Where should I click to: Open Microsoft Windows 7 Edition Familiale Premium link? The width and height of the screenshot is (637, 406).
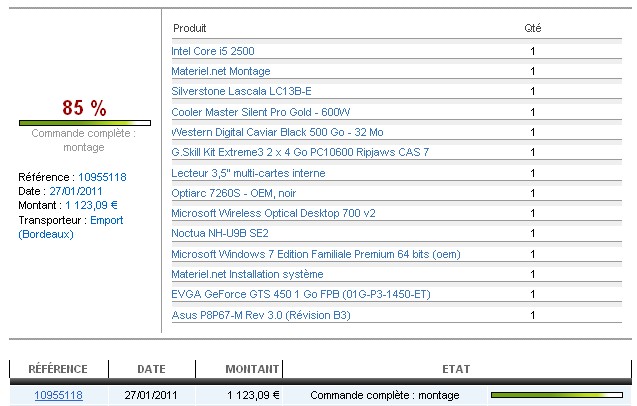(316, 254)
